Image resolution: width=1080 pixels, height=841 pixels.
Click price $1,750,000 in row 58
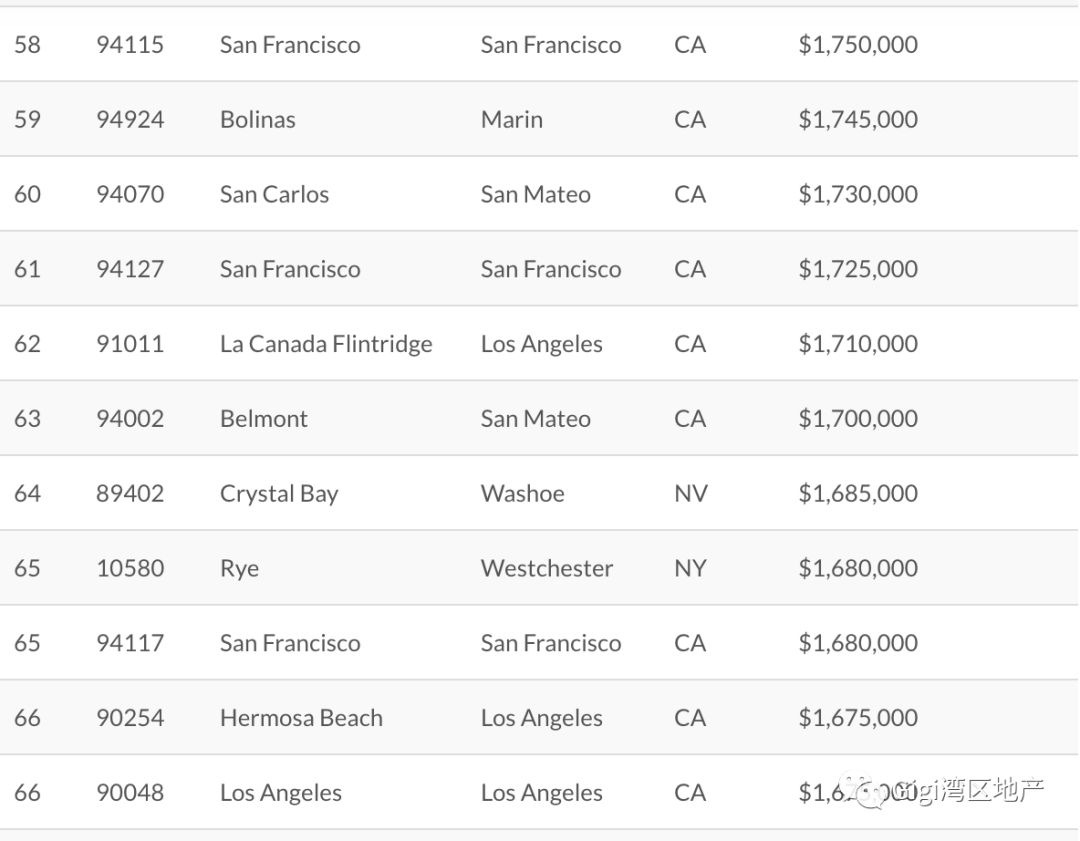(x=858, y=45)
